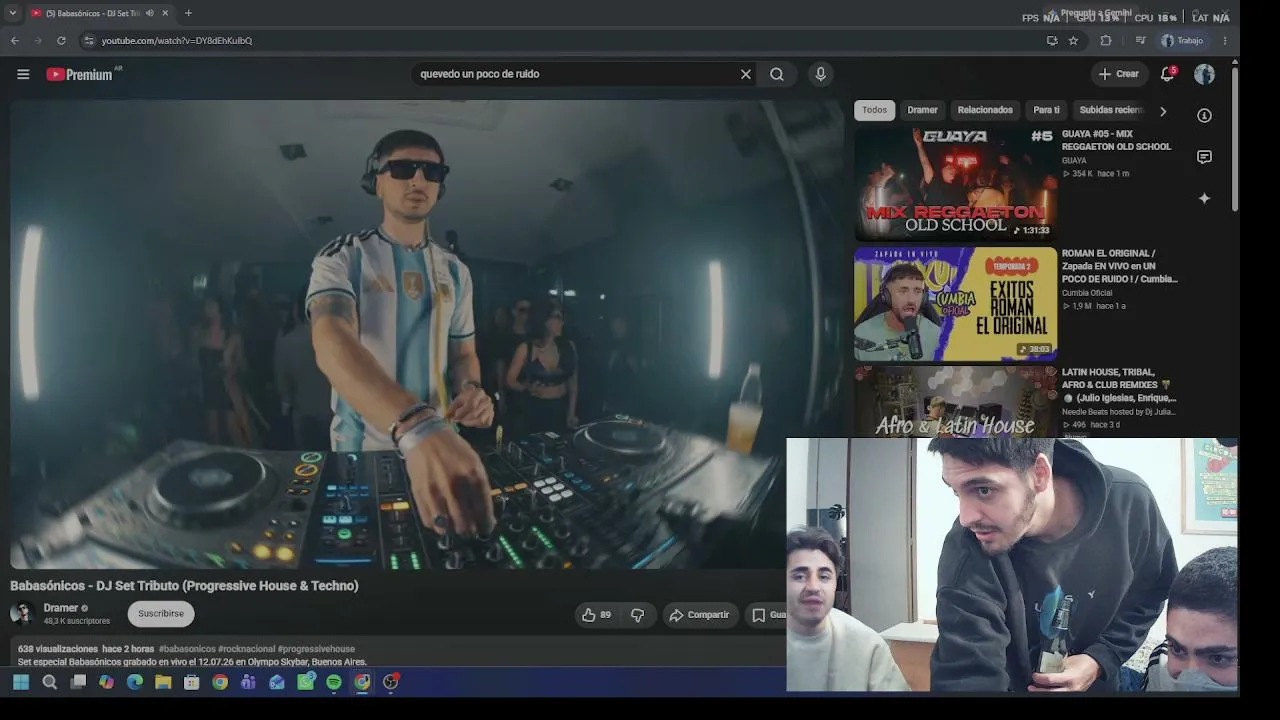Show more filter chips with the arrow
Image resolution: width=1280 pixels, height=720 pixels.
1162,111
